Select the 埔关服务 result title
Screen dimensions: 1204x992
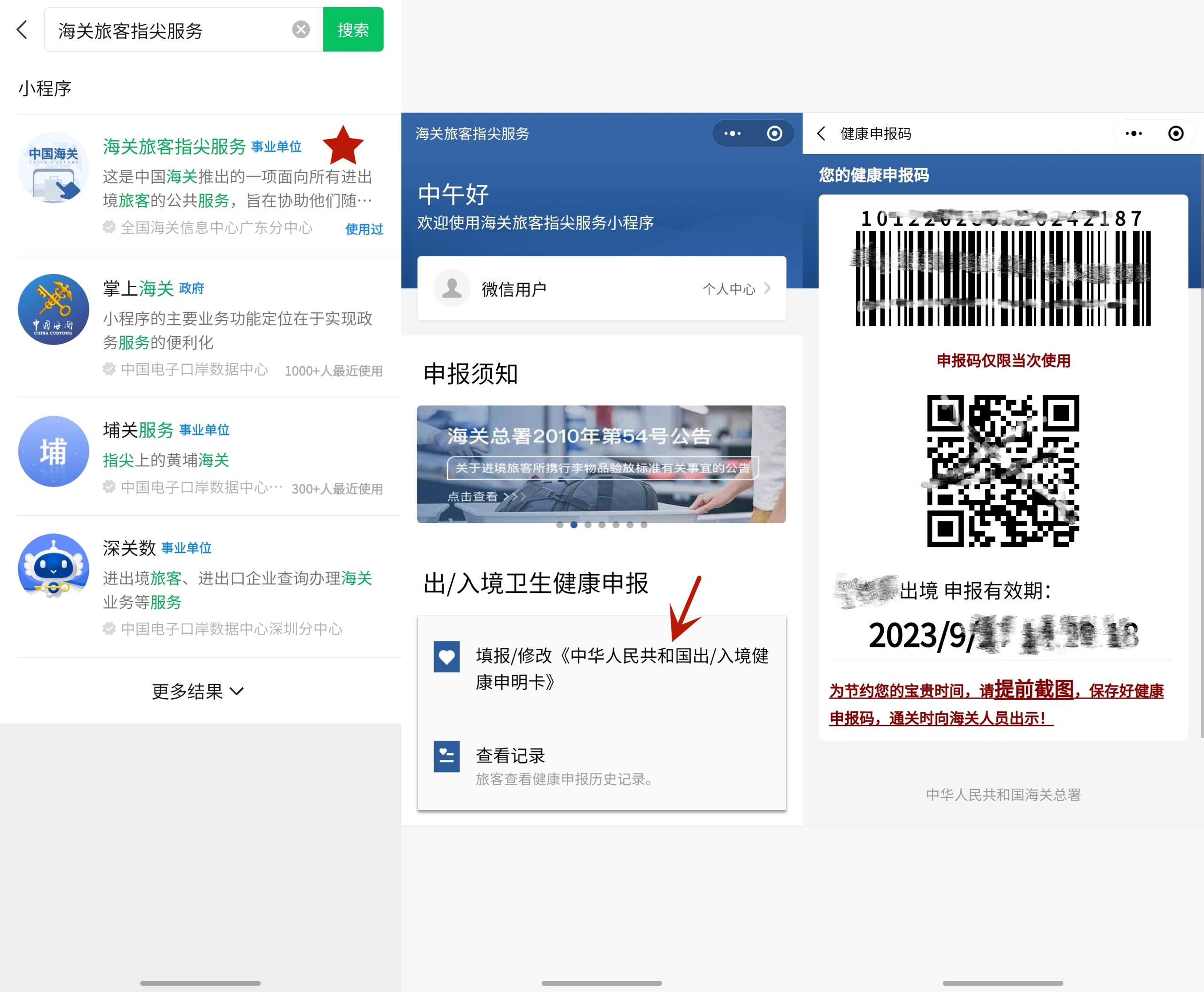pyautogui.click(x=138, y=430)
